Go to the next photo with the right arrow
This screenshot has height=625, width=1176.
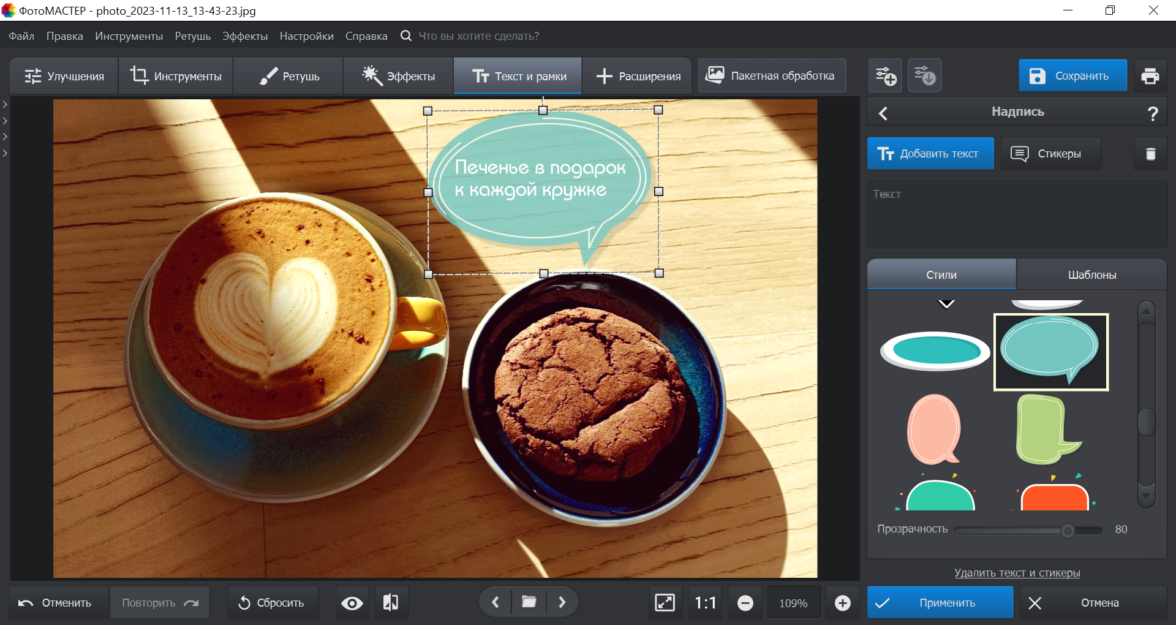tap(562, 602)
